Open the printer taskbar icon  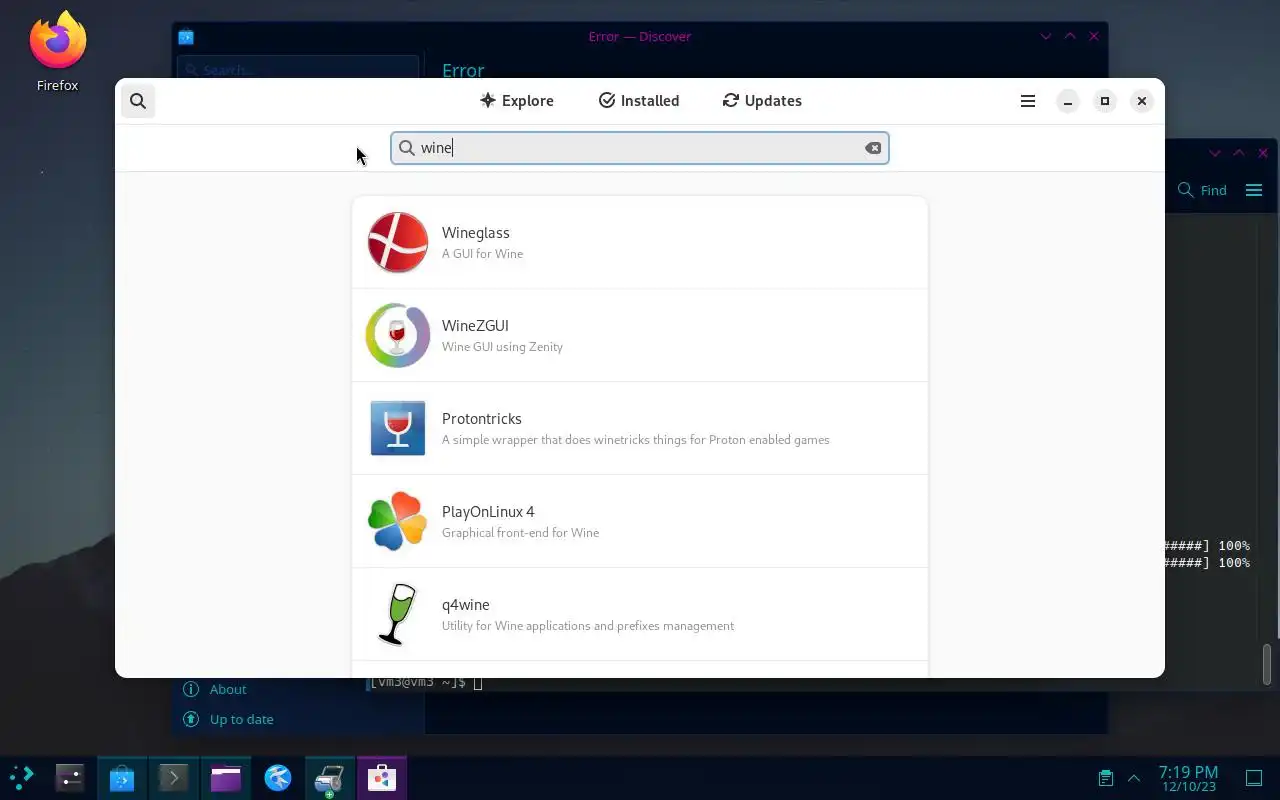click(330, 777)
